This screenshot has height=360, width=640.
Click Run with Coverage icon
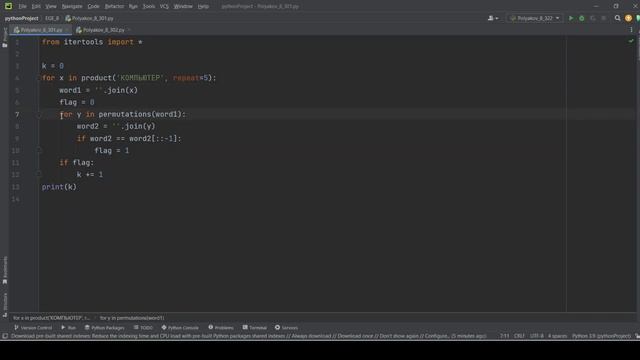pyautogui.click(x=593, y=18)
